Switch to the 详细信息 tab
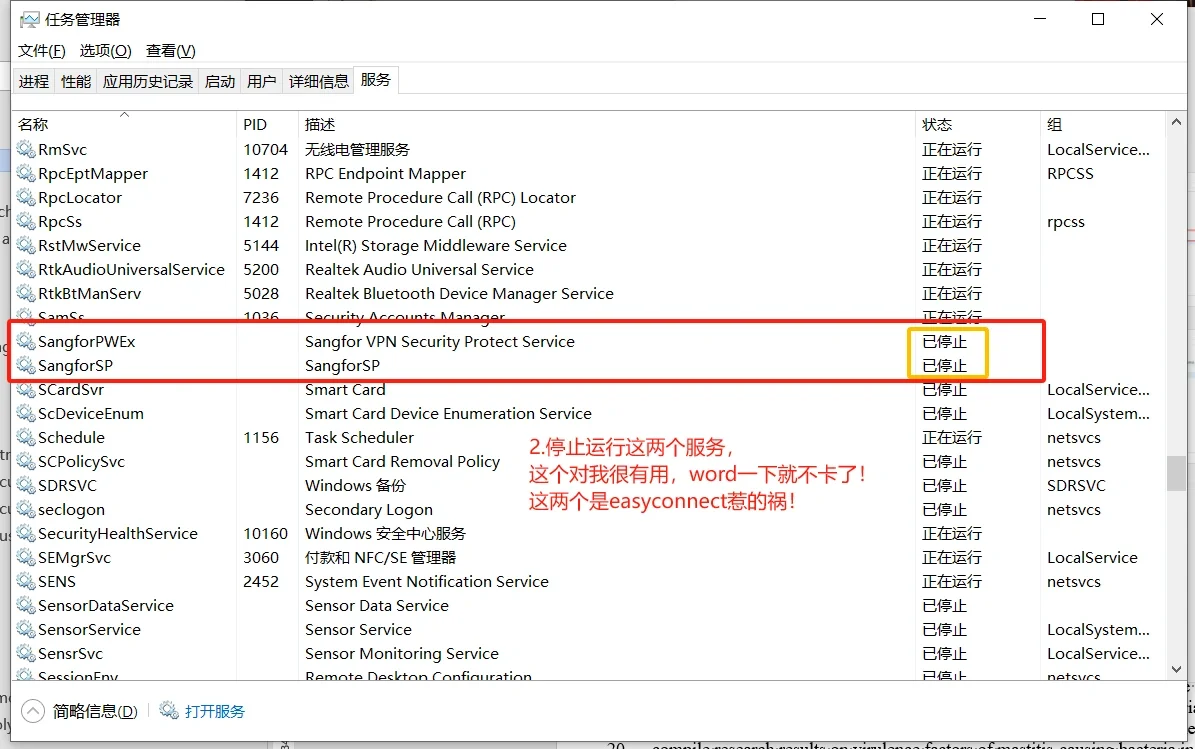The width and height of the screenshot is (1195, 749). [x=319, y=82]
